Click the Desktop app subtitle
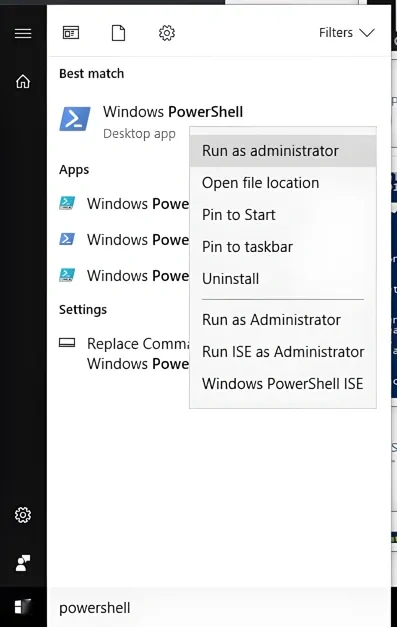 (139, 133)
